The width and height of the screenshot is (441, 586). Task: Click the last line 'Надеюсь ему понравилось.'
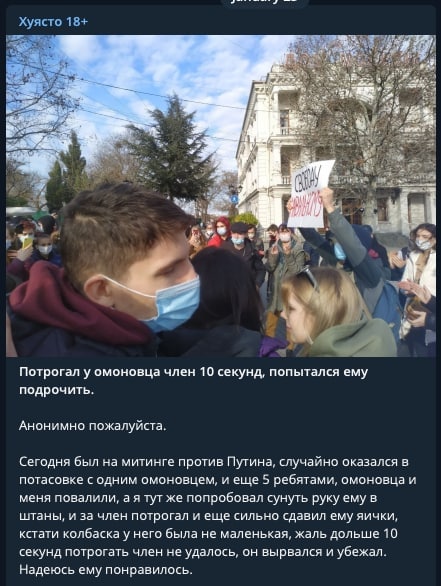(106, 570)
